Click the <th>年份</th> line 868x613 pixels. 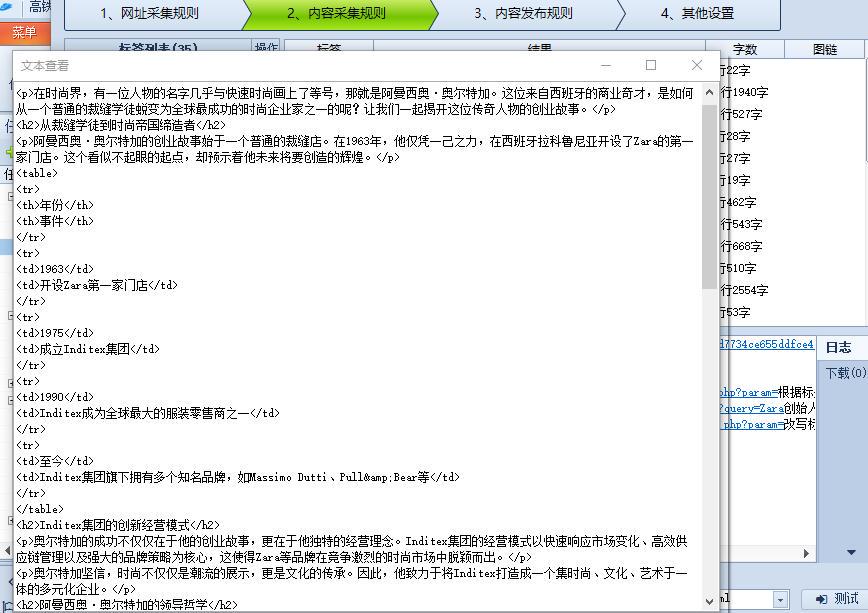[55, 205]
